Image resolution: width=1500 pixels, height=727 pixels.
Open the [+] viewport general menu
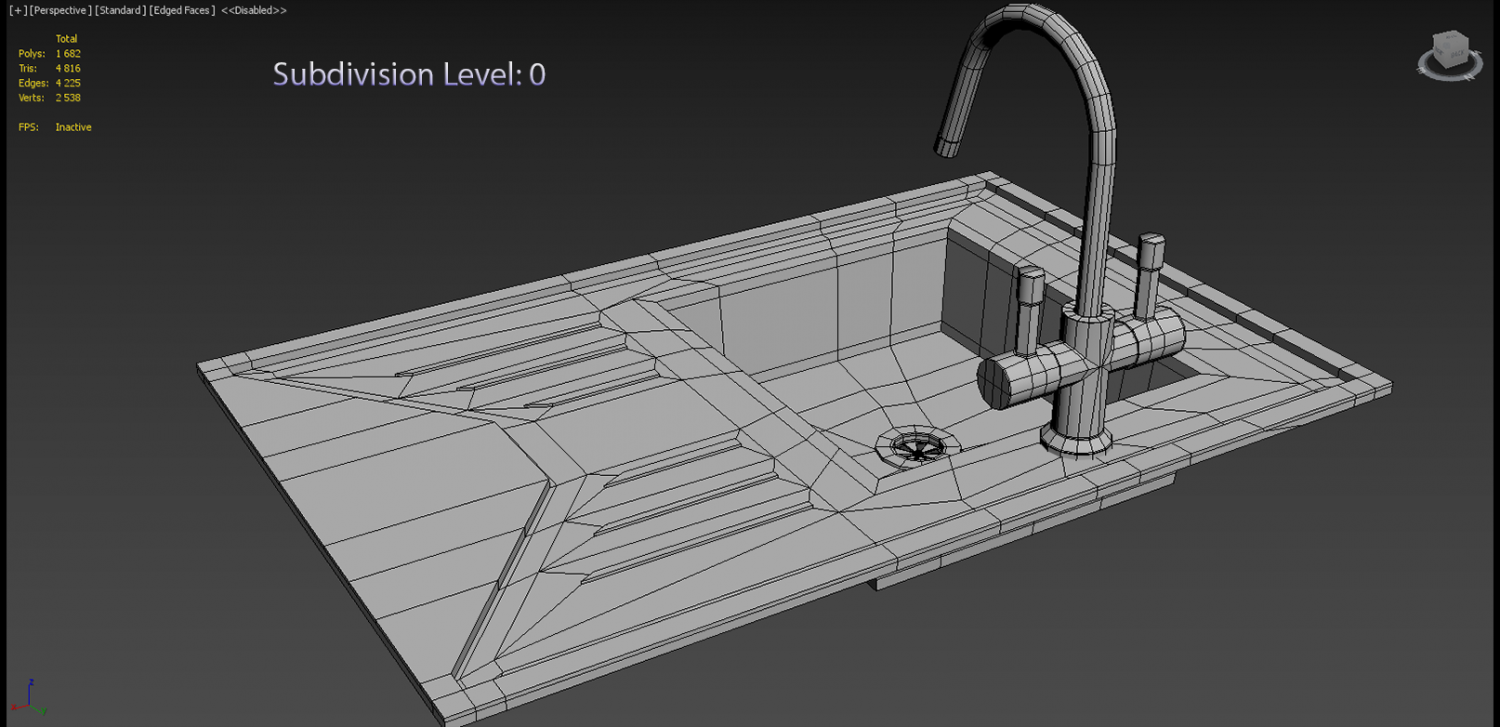pyautogui.click(x=17, y=10)
